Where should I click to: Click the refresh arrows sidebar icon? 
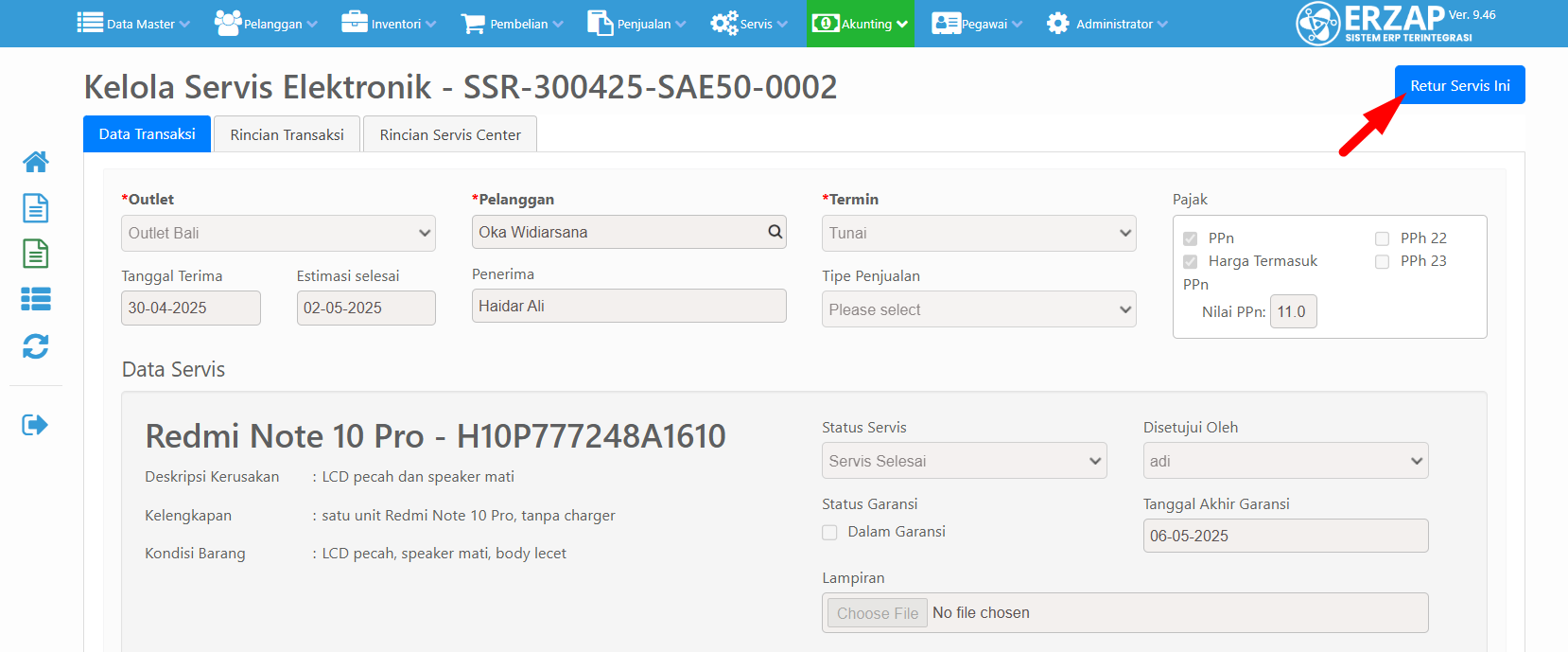click(x=36, y=346)
